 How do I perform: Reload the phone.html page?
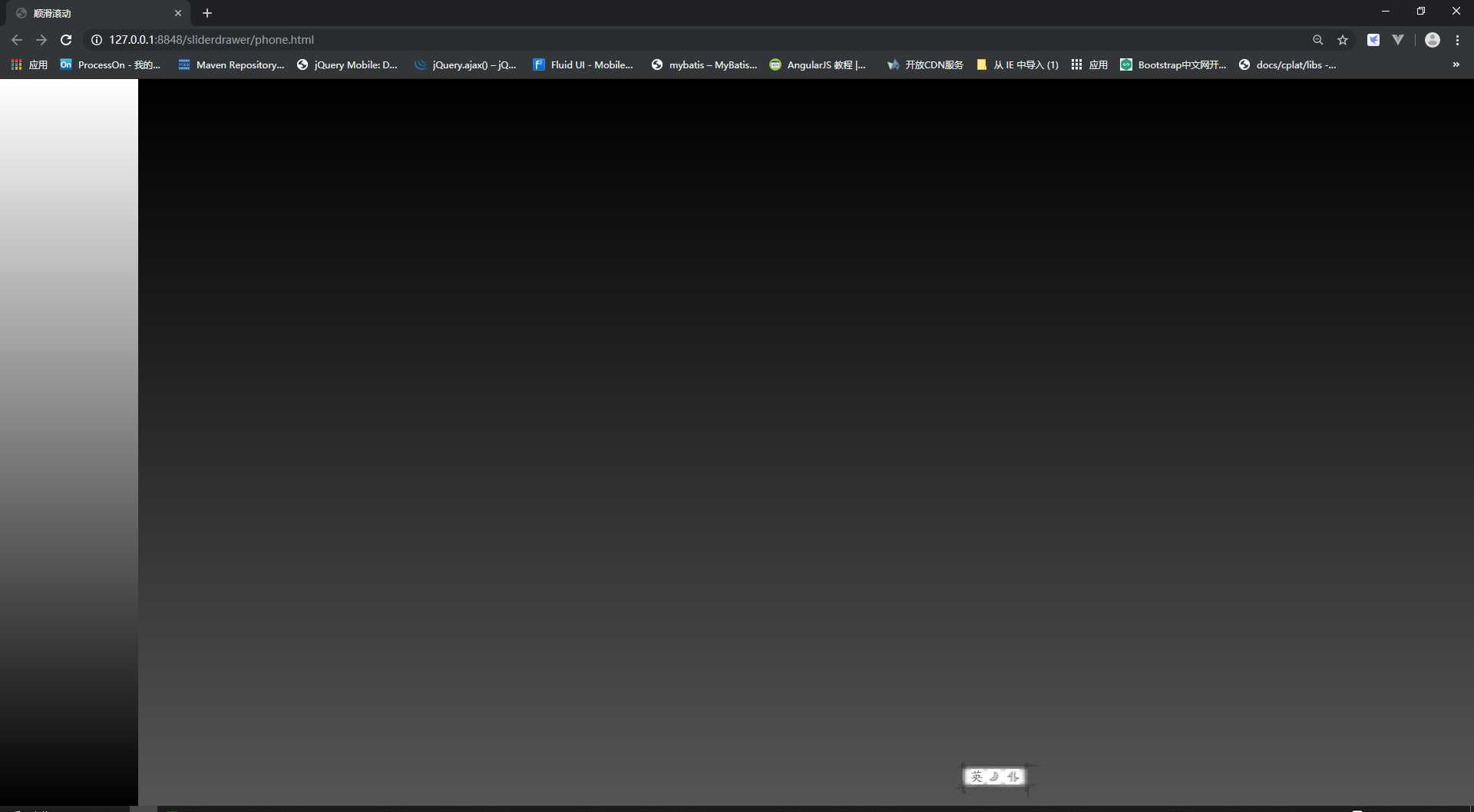coord(66,40)
